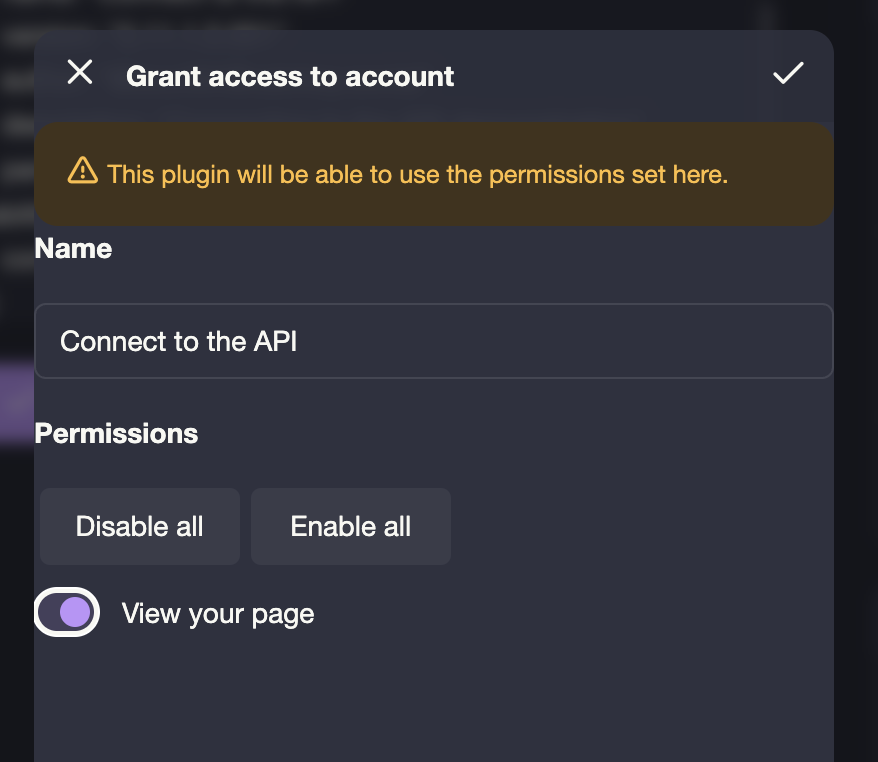Click the checkmark to confirm access grant
The width and height of the screenshot is (878, 762).
(788, 72)
